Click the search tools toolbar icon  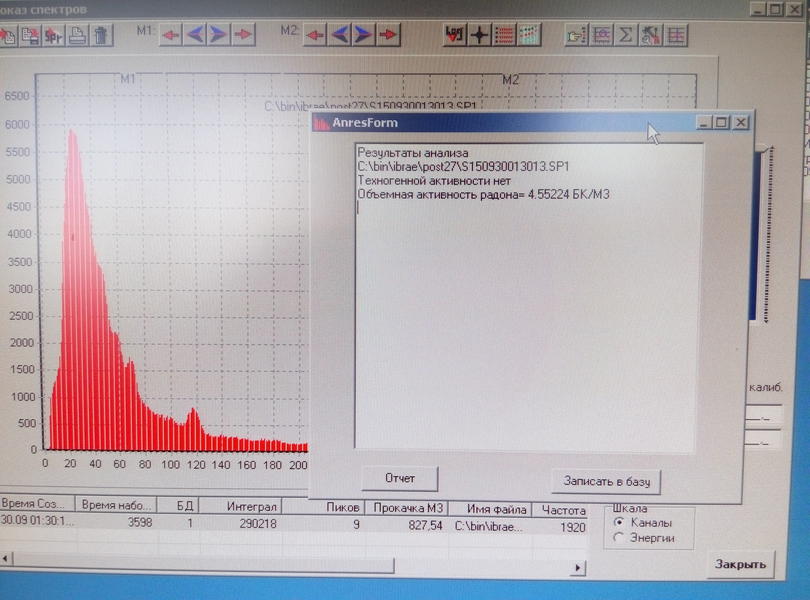(x=650, y=35)
